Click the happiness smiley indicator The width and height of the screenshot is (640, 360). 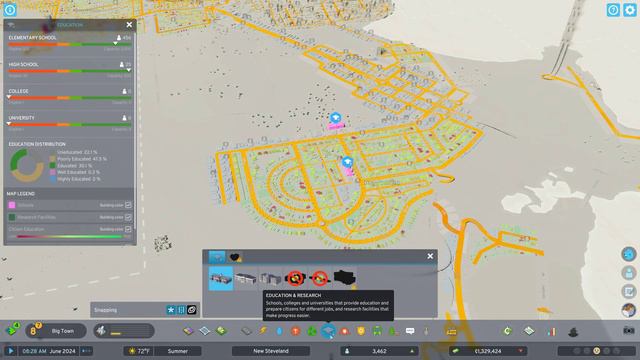(596, 351)
